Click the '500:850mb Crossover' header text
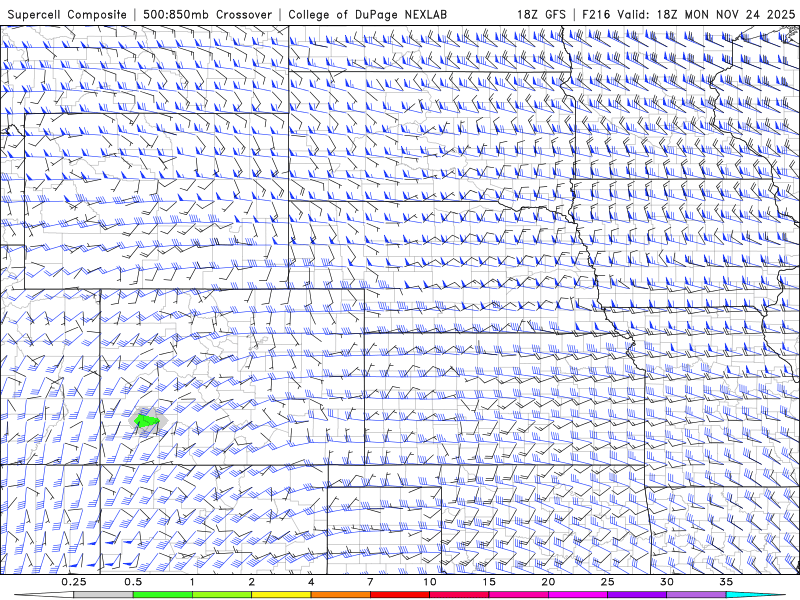800x600 pixels. pos(207,15)
